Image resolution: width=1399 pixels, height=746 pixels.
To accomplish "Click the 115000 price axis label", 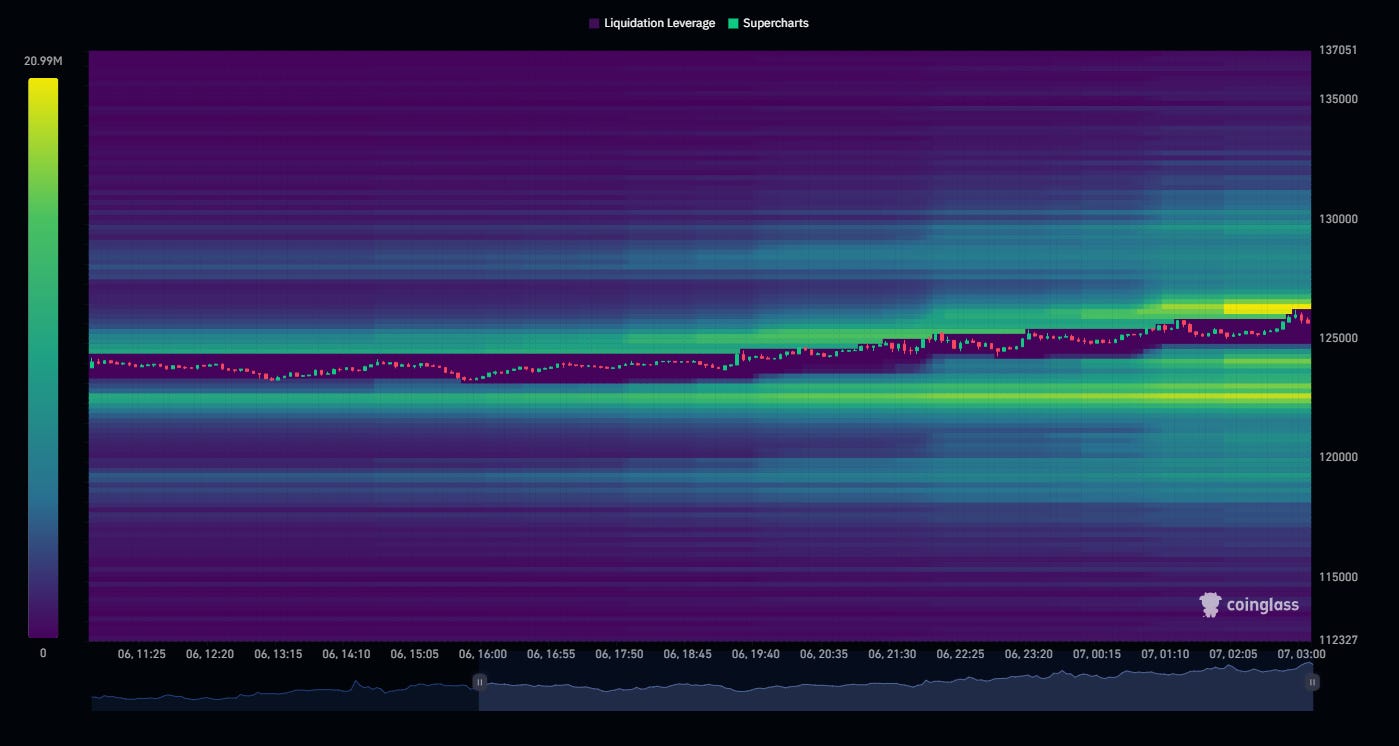I will (1337, 577).
